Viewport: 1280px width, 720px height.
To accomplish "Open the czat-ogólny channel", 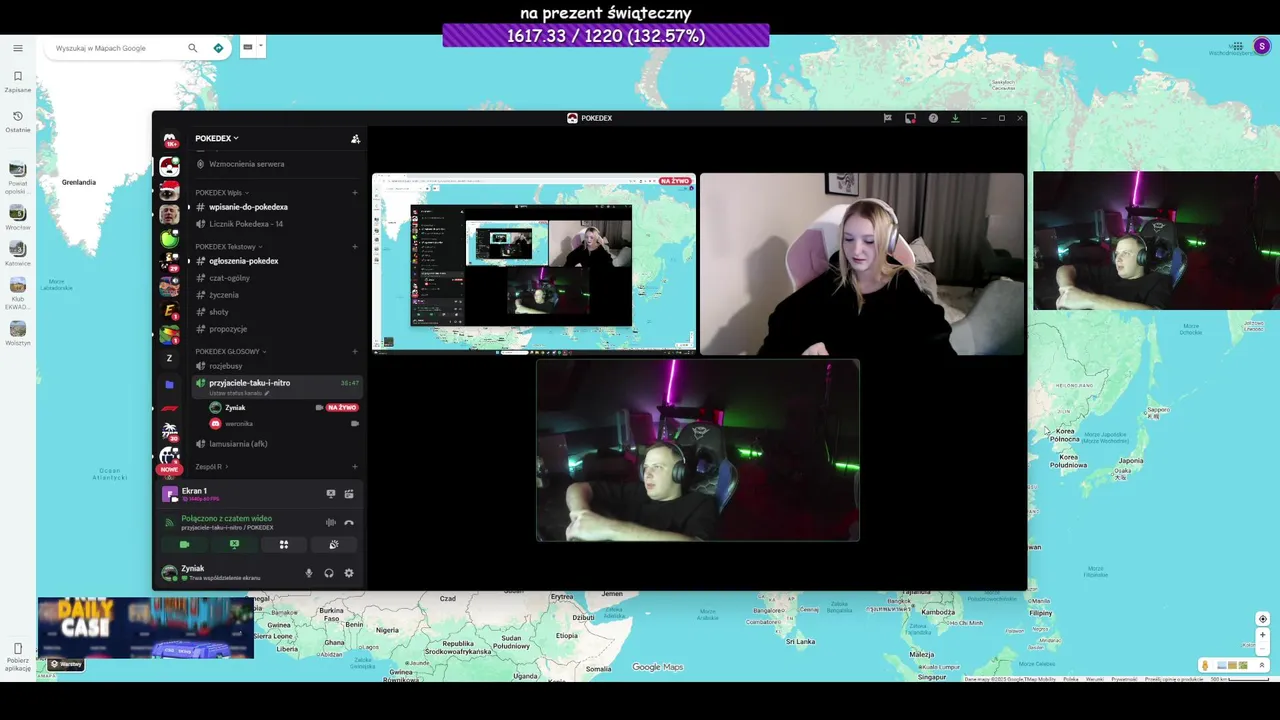I will (276, 278).
